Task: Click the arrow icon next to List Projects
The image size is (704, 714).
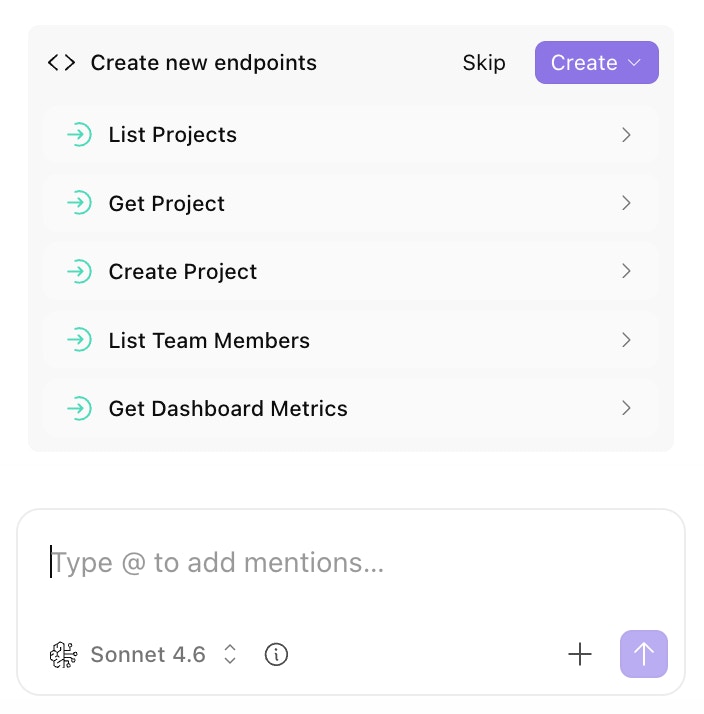Action: pos(79,135)
